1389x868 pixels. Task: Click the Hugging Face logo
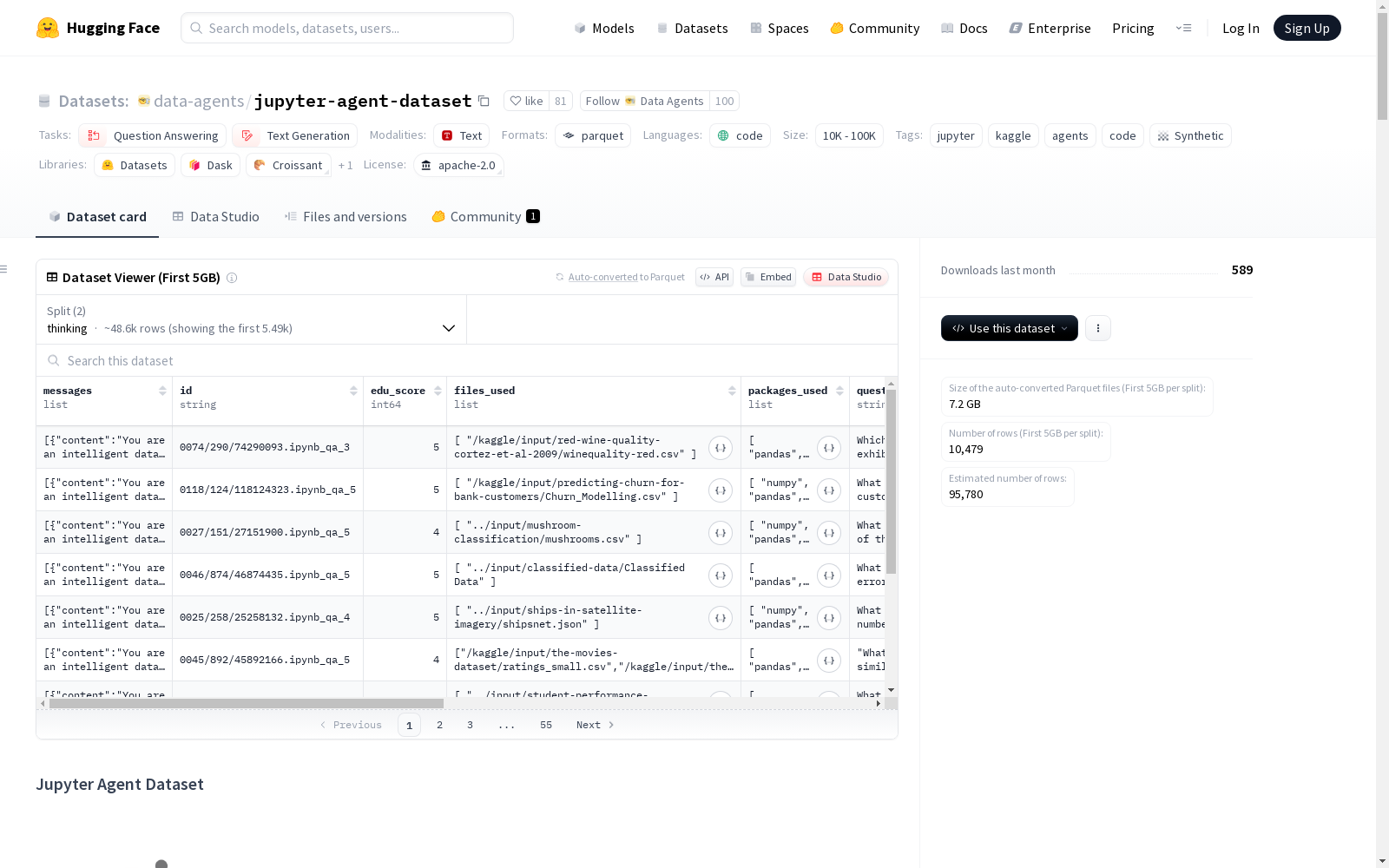tap(98, 28)
